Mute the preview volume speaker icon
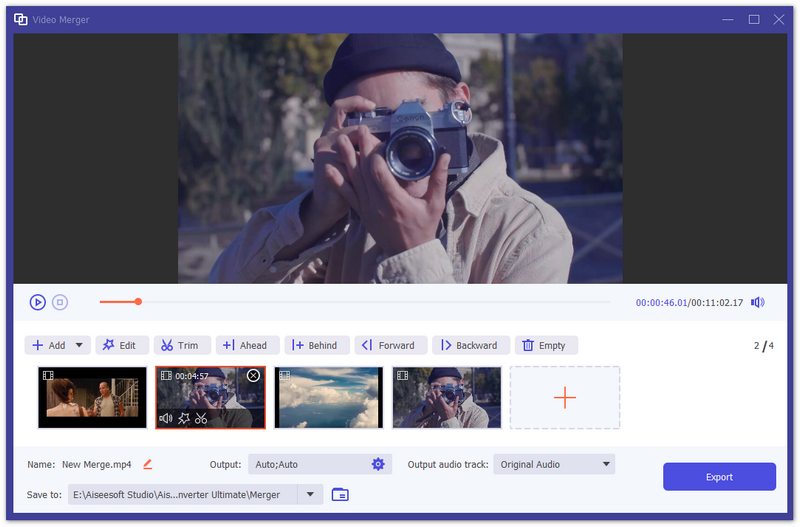The image size is (800, 527). click(758, 302)
